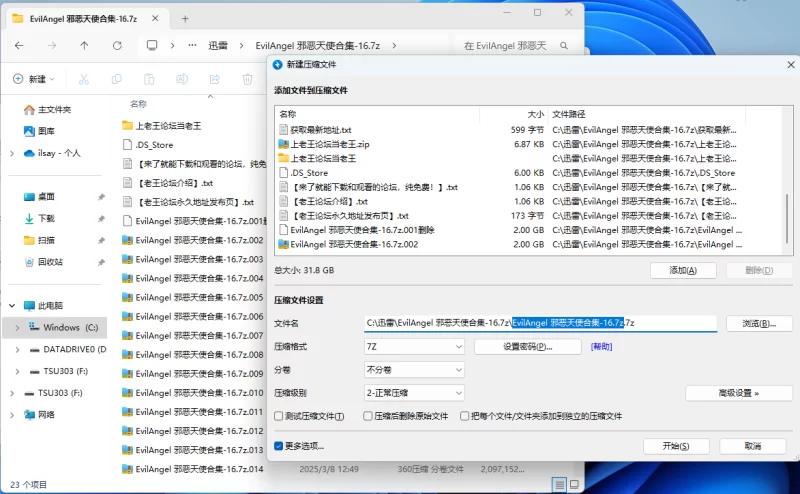Image resolution: width=800 pixels, height=494 pixels.
Task: Click the search magnifier icon in Explorer
Action: 564,45
